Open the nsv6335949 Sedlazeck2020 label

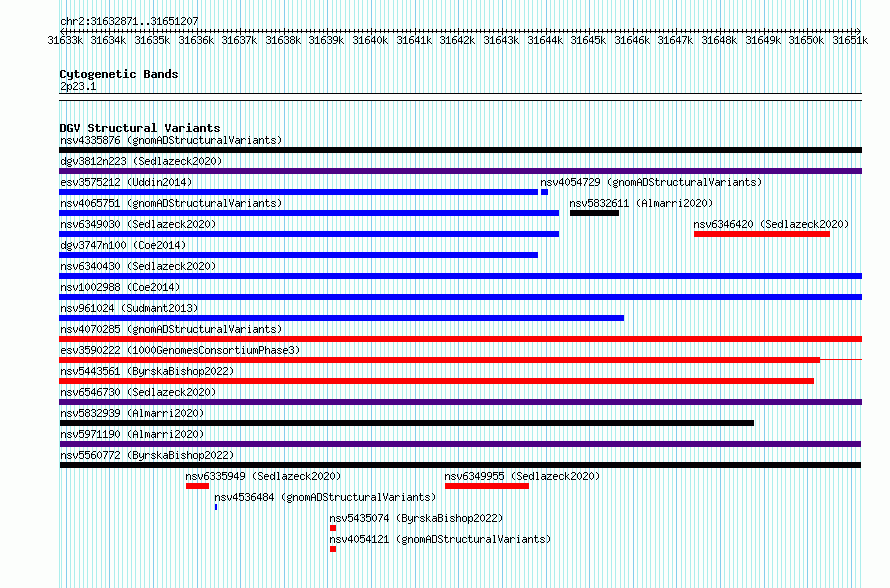coord(263,476)
